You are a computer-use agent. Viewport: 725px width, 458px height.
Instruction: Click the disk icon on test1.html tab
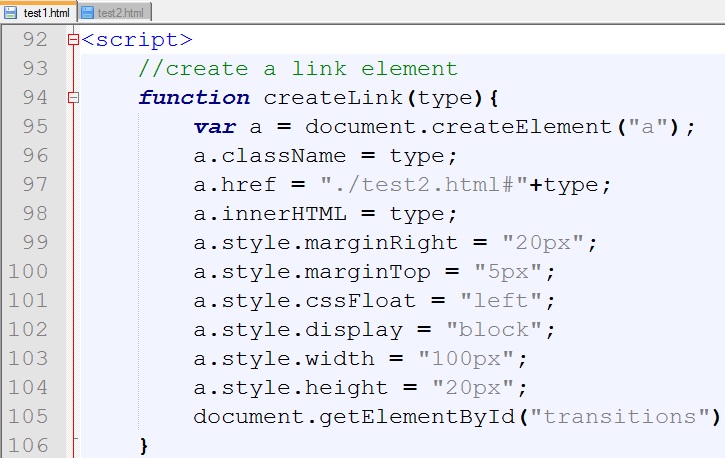click(x=11, y=12)
